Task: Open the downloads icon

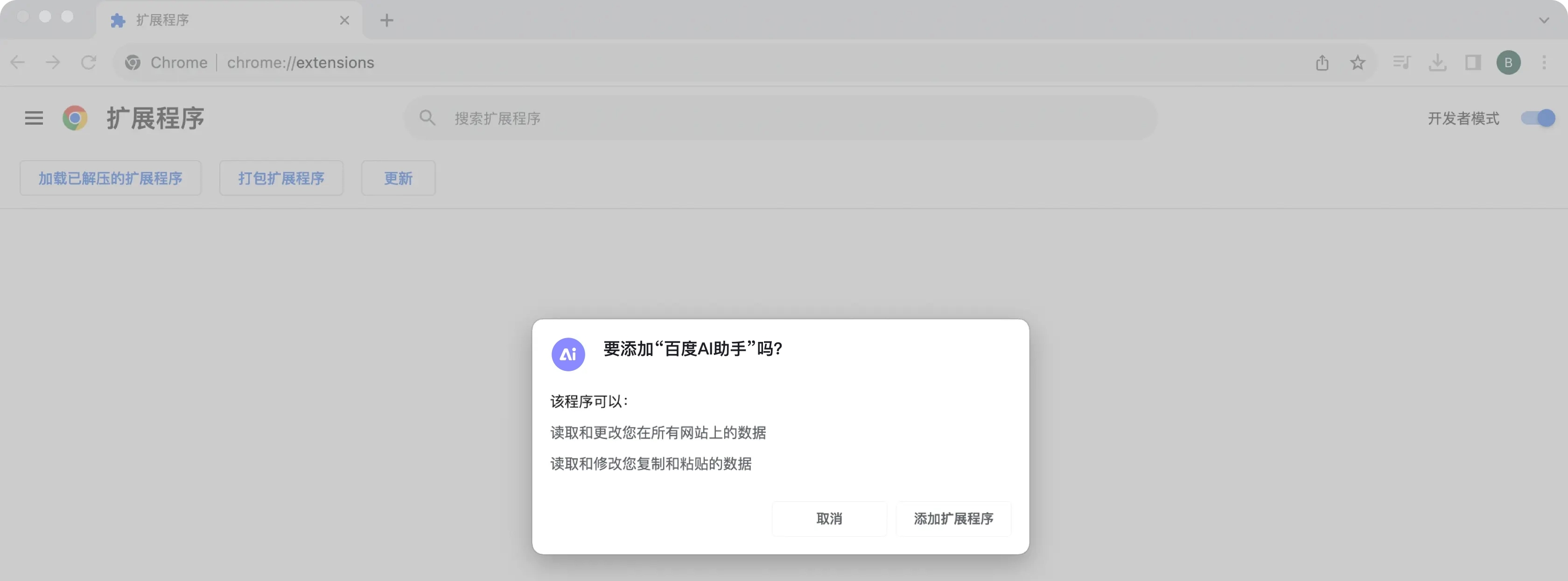Action: pyautogui.click(x=1438, y=62)
